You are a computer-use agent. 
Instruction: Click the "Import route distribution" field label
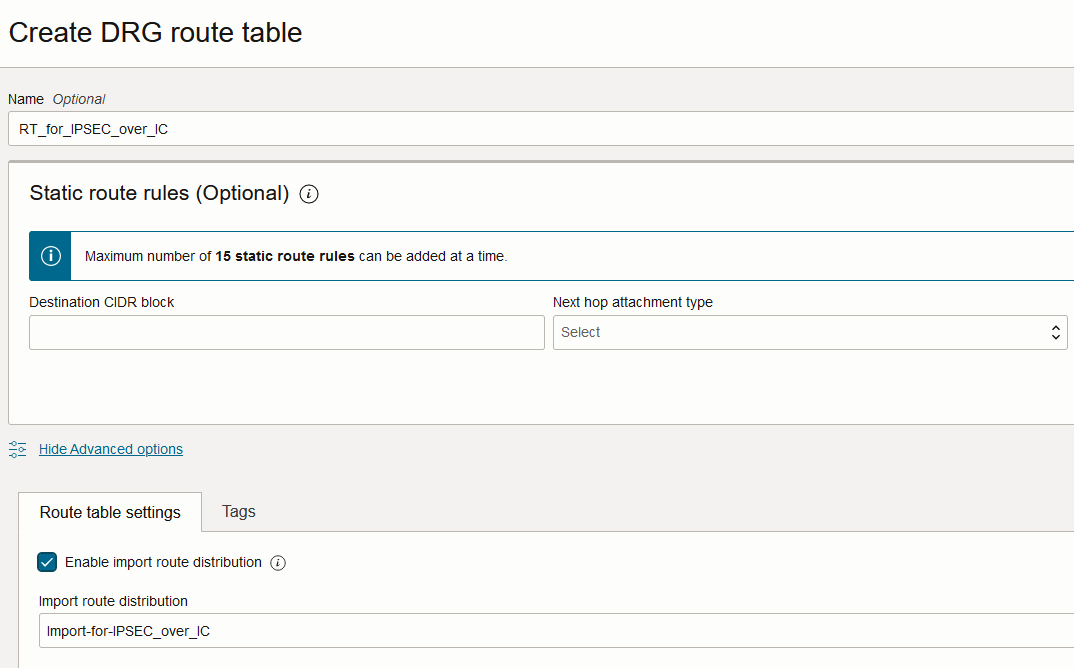point(113,601)
